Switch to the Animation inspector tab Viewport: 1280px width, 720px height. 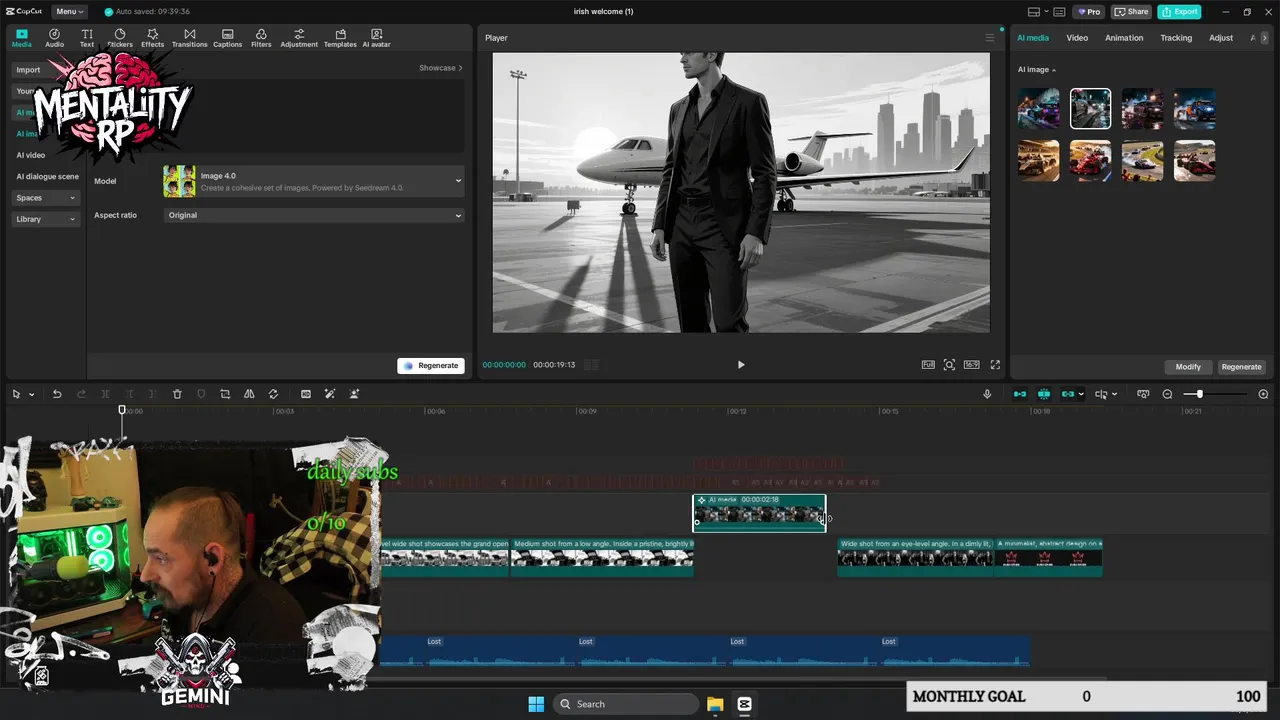pos(1124,38)
